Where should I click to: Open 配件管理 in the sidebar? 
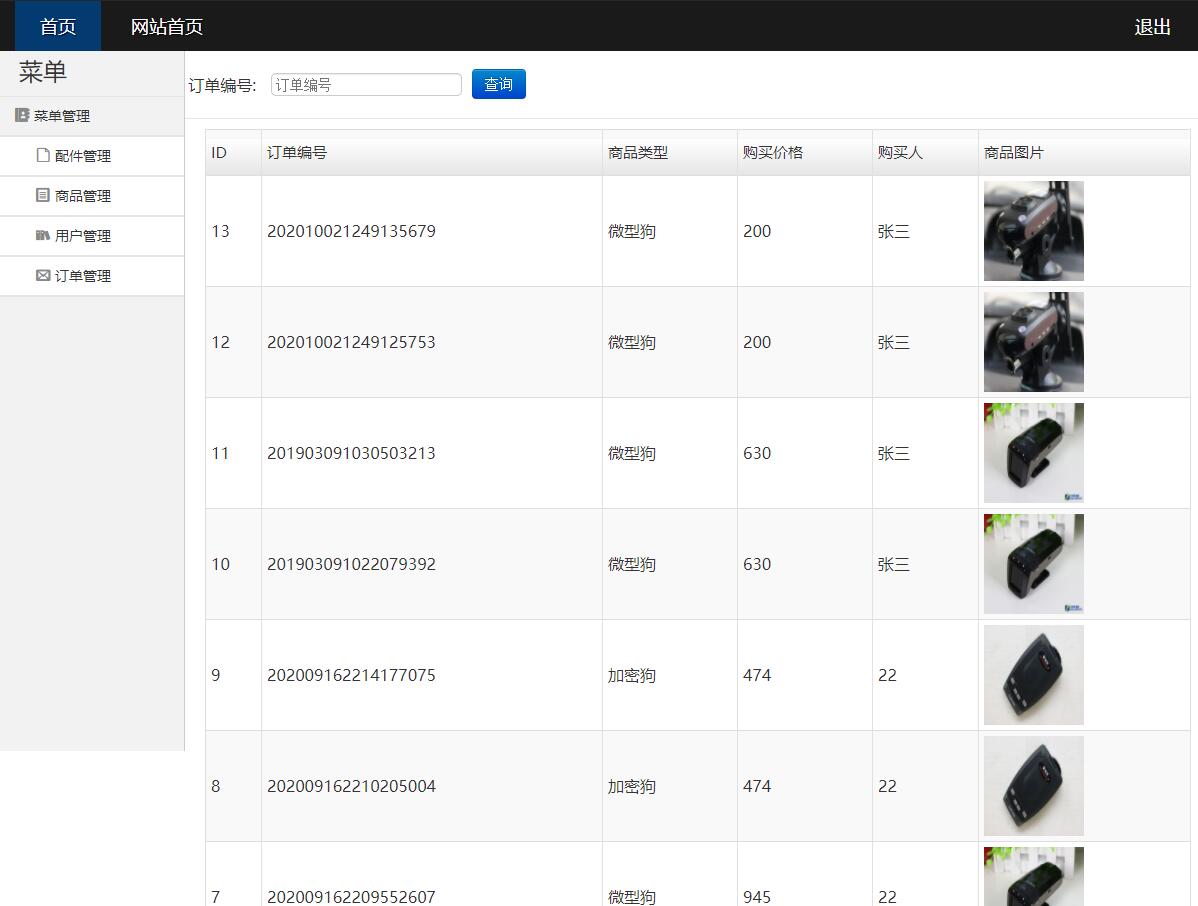point(83,156)
